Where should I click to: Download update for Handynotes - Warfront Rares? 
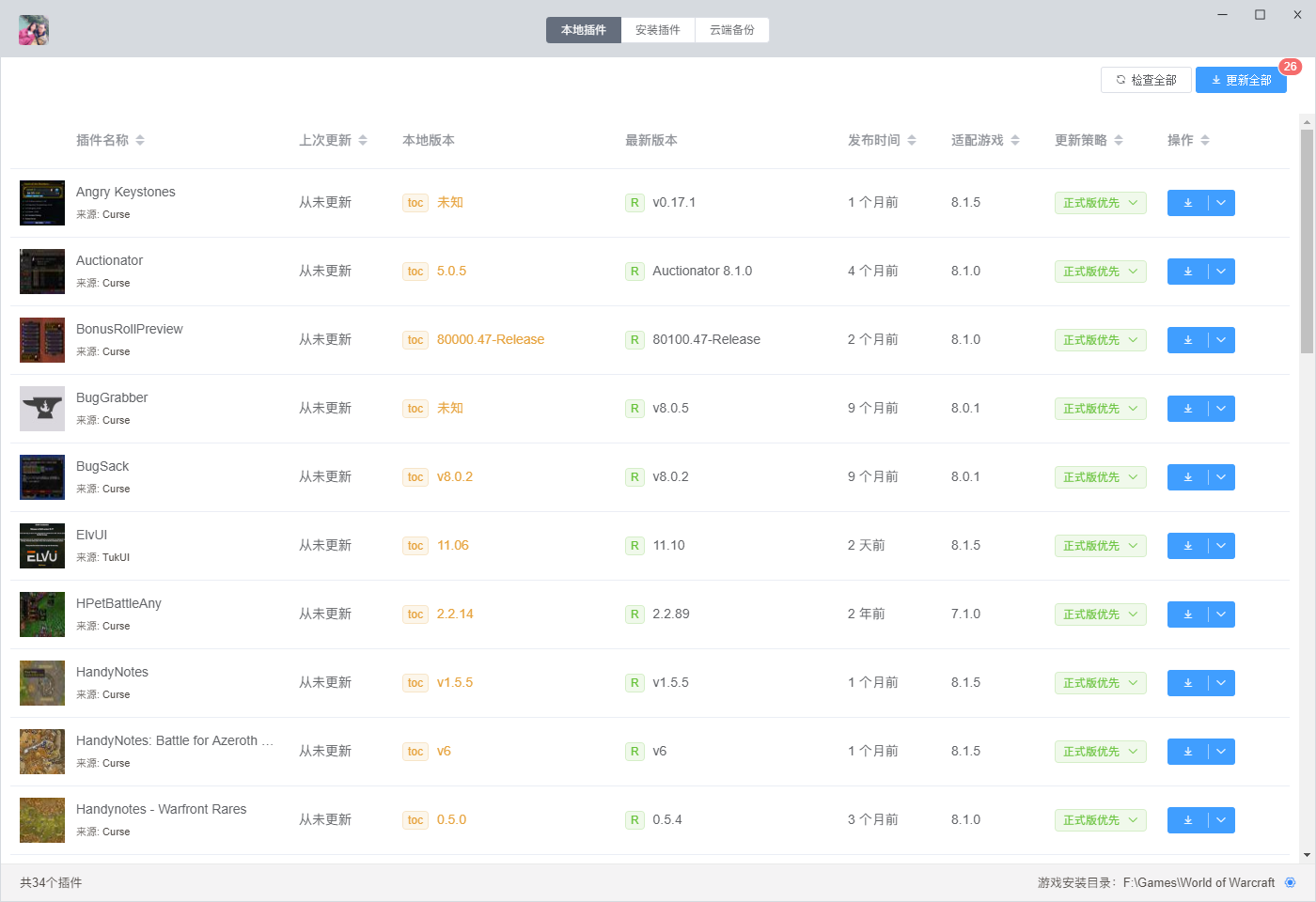(1187, 820)
